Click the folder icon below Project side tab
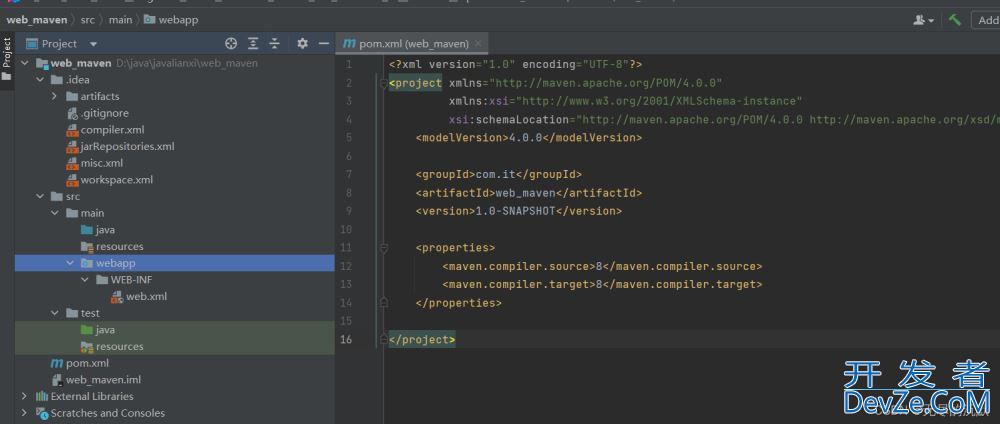This screenshot has height=424, width=1000. (x=7, y=77)
